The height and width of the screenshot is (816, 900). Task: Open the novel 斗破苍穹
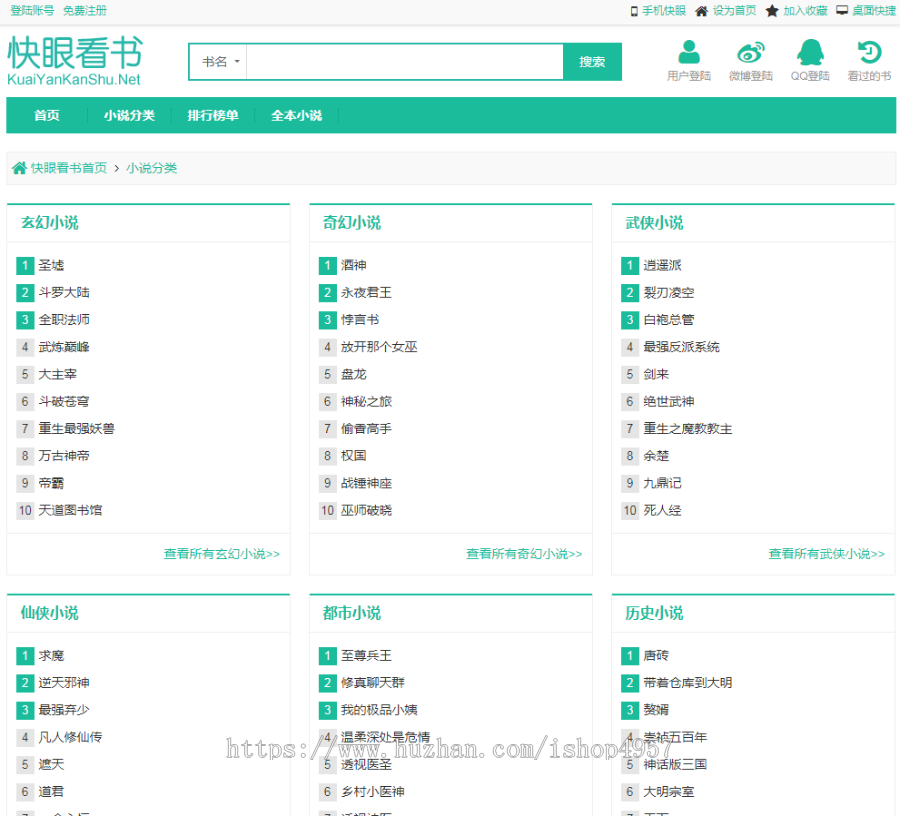point(64,401)
